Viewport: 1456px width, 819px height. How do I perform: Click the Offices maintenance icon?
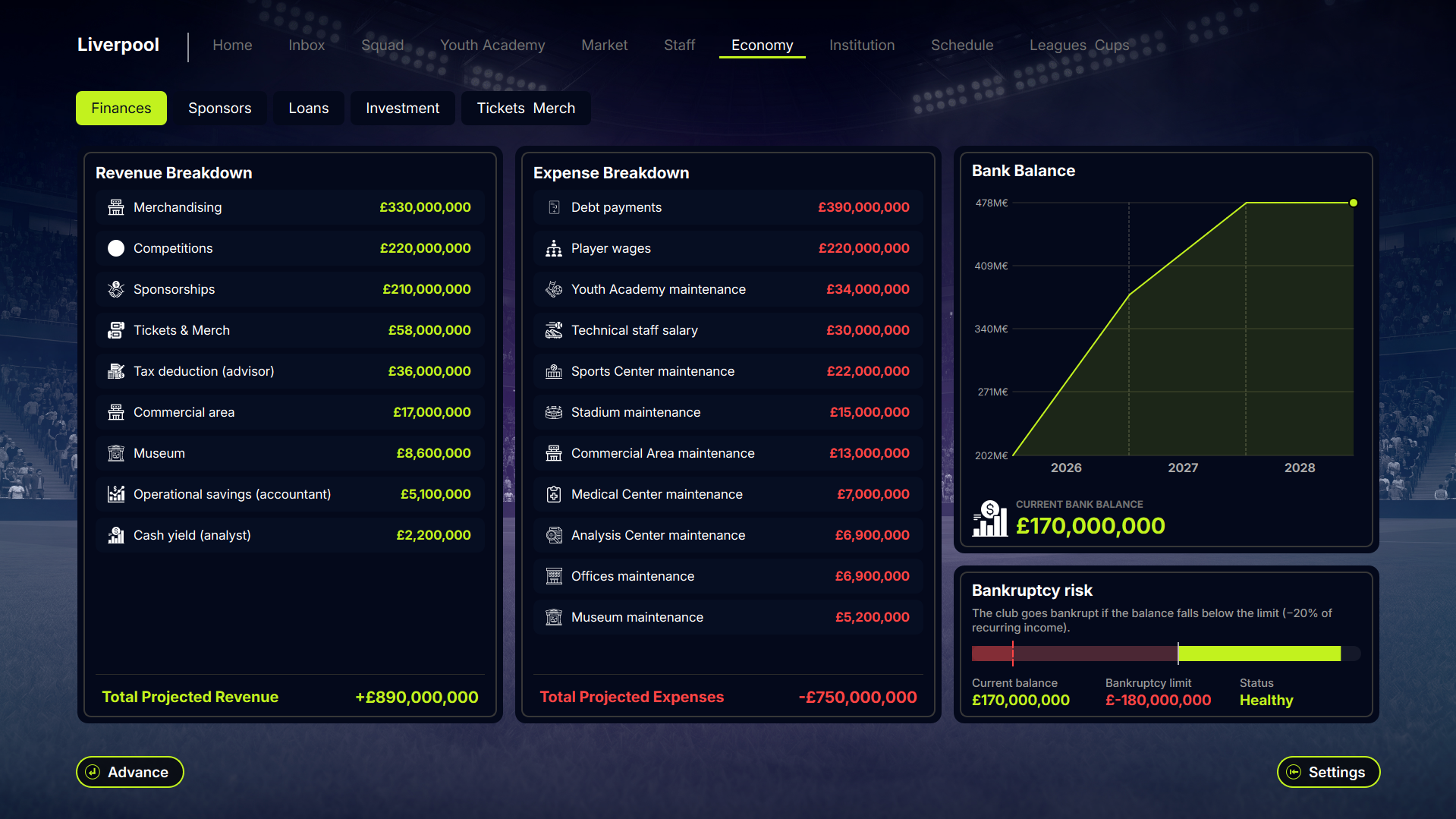click(554, 576)
